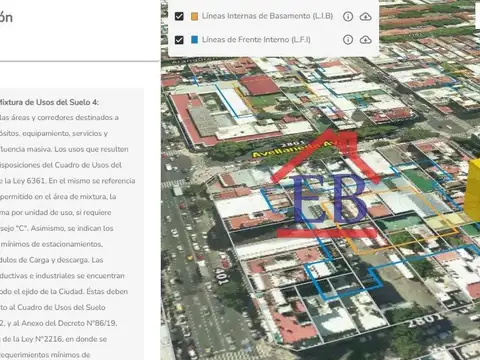Select the Líneas Internas de Basamento (L.I.B) label
The image size is (480, 360).
click(267, 16)
